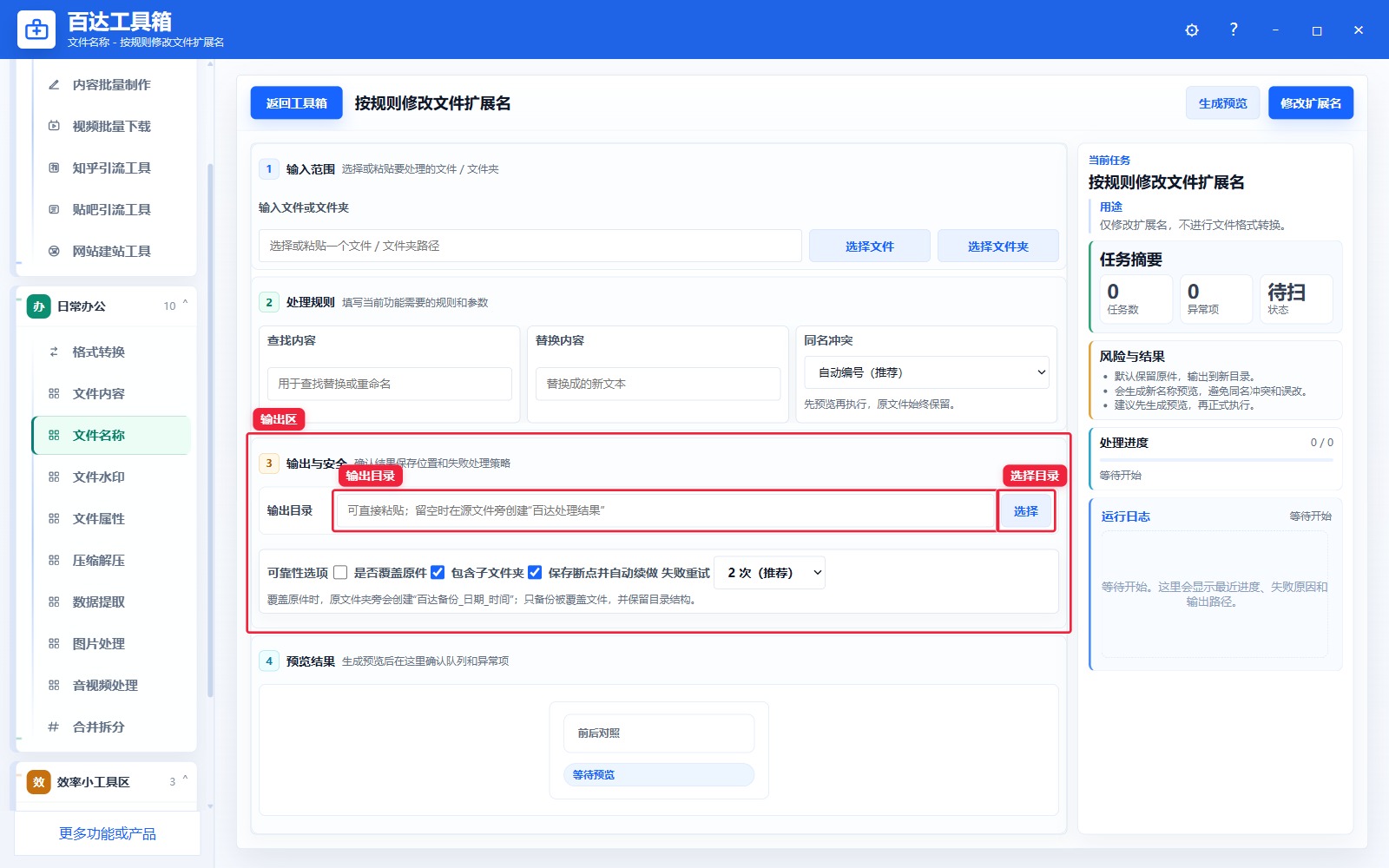Click the 修改扩展名 button
1389x868 pixels.
[x=1311, y=103]
